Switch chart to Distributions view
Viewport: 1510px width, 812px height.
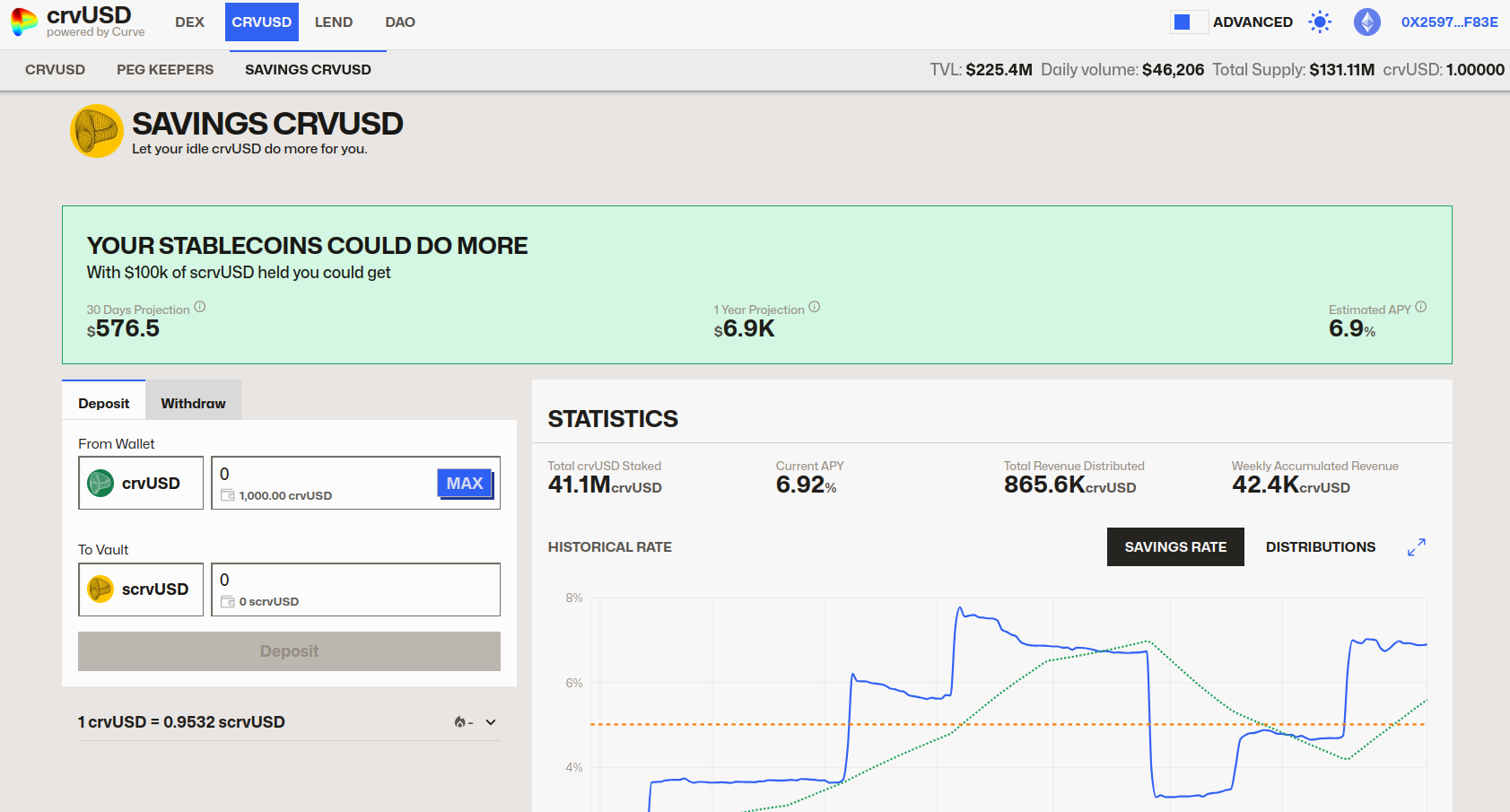pyautogui.click(x=1320, y=546)
